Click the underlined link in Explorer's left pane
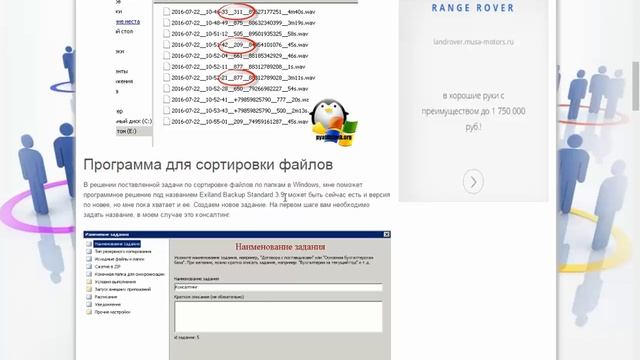This screenshot has height=360, width=640. coord(128,22)
